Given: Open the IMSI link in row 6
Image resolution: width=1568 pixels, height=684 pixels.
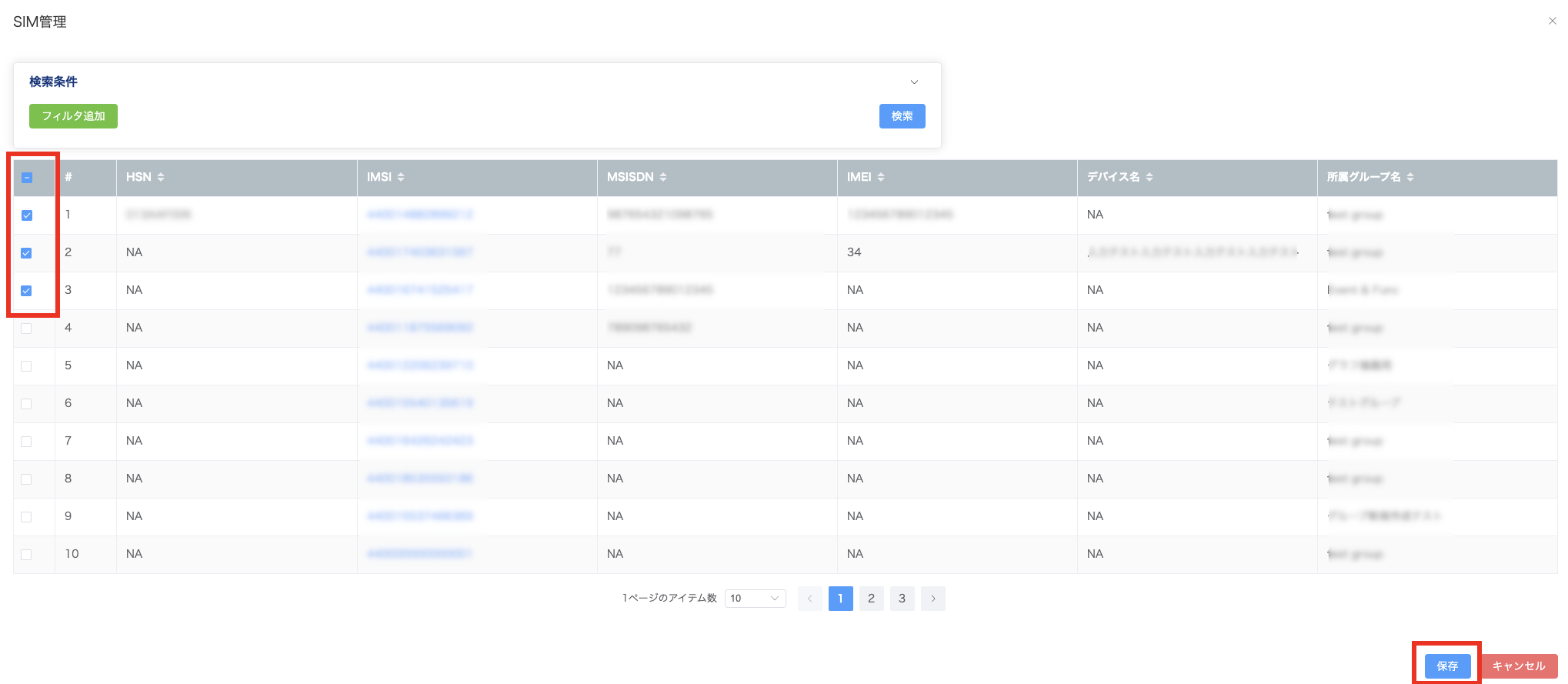Looking at the screenshot, I should tap(420, 403).
